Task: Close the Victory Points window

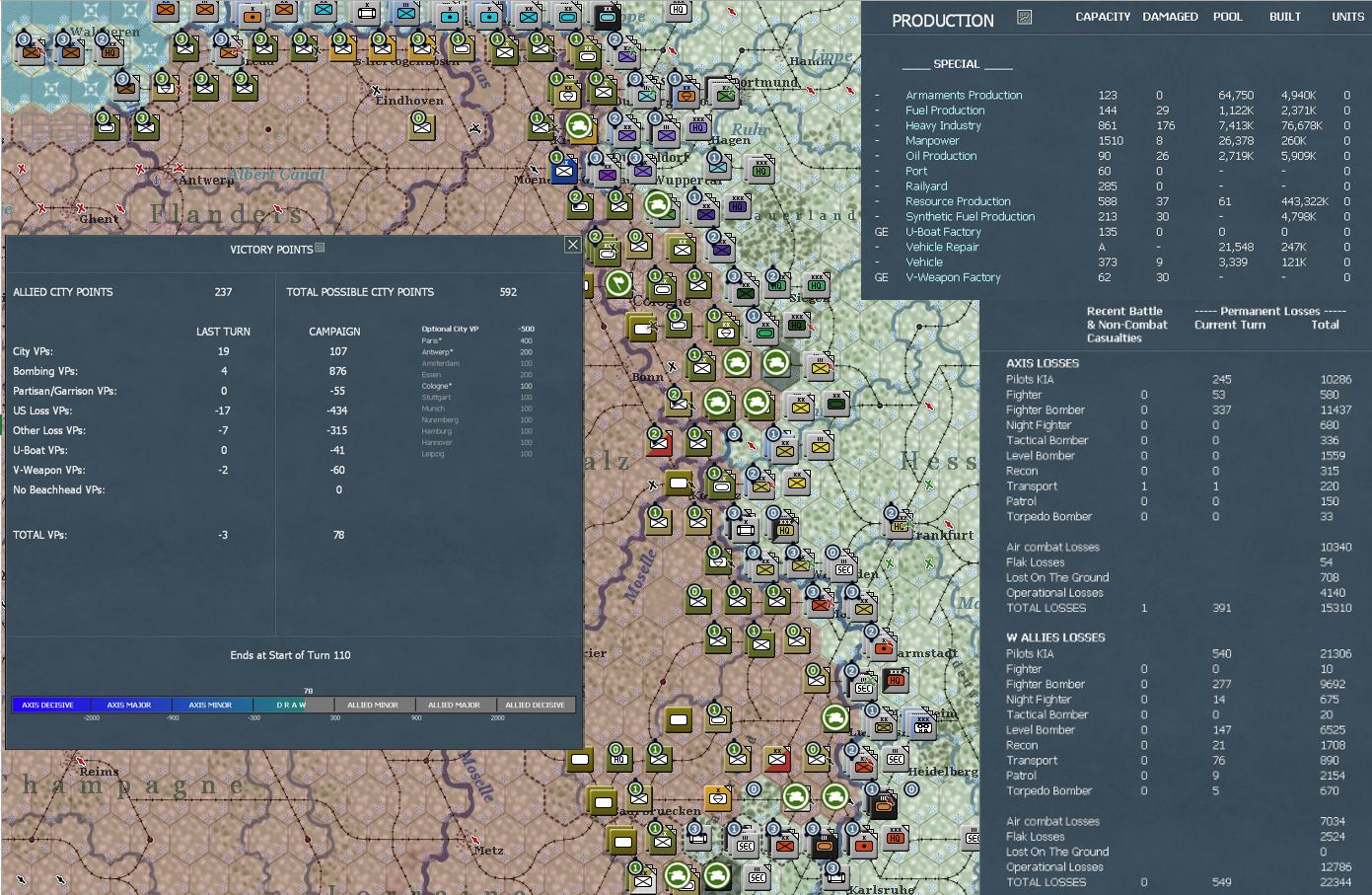Action: click(x=572, y=245)
